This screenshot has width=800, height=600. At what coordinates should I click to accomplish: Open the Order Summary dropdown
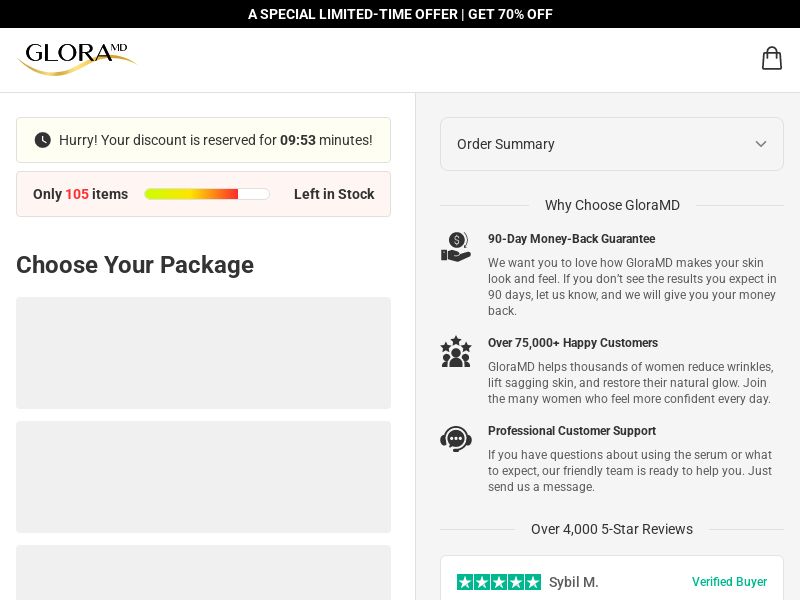point(612,144)
